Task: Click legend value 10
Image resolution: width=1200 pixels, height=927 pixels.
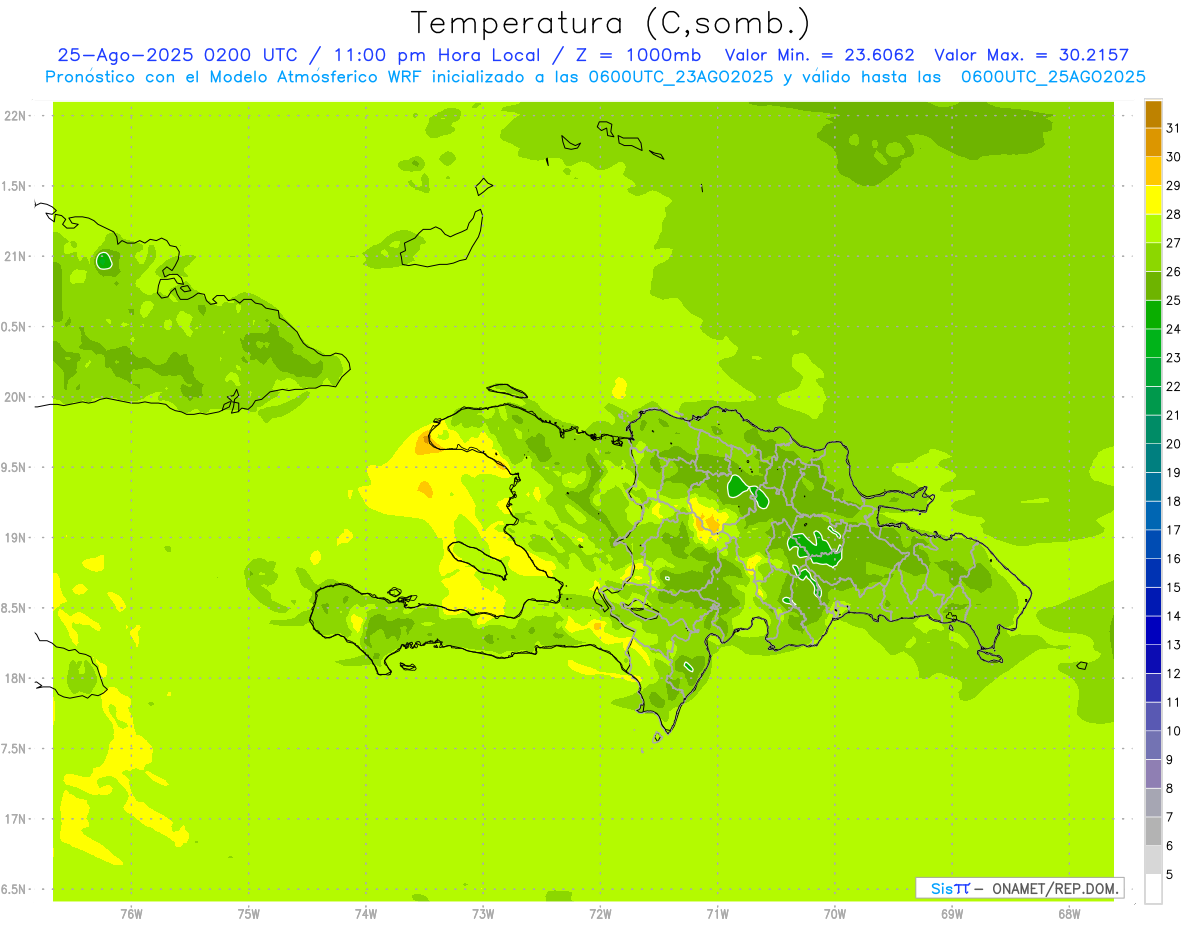Action: click(x=1174, y=731)
